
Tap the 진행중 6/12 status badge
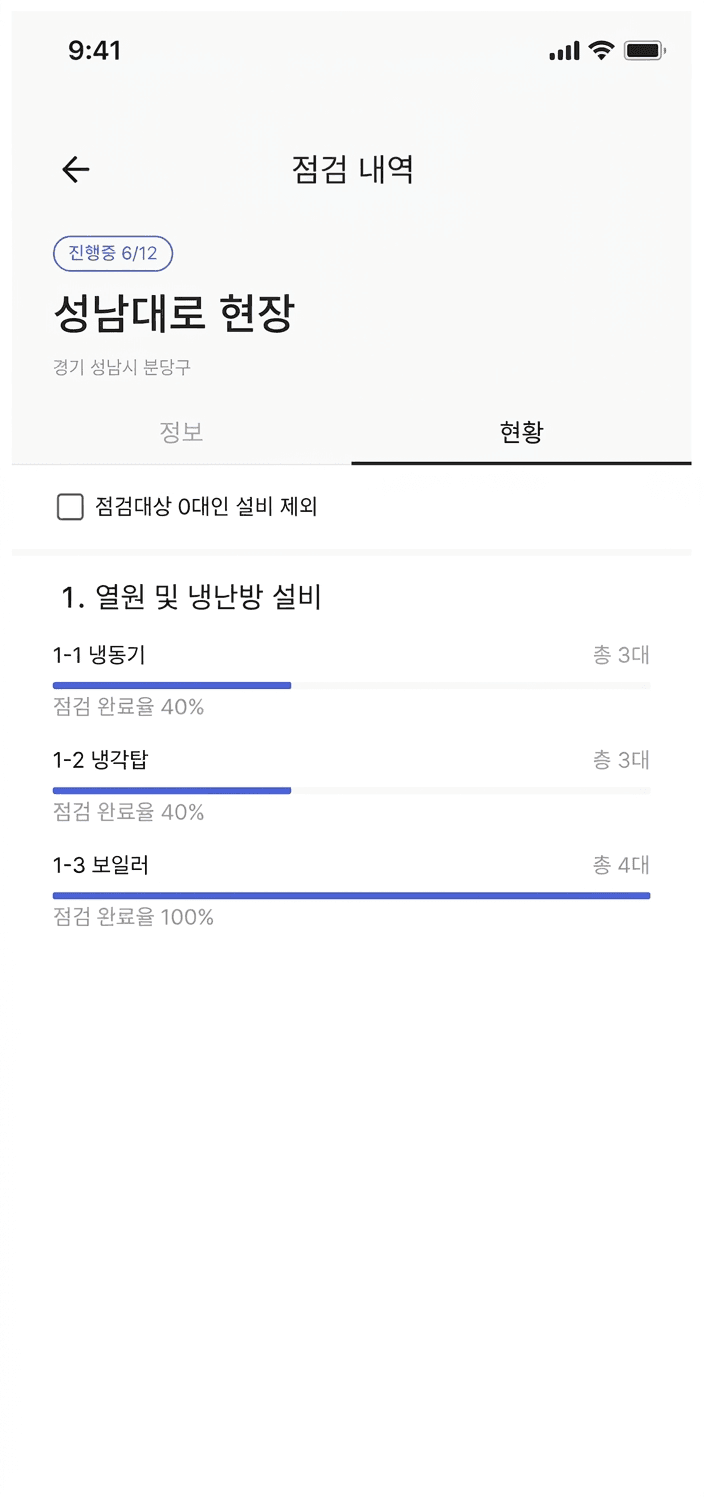tap(113, 254)
